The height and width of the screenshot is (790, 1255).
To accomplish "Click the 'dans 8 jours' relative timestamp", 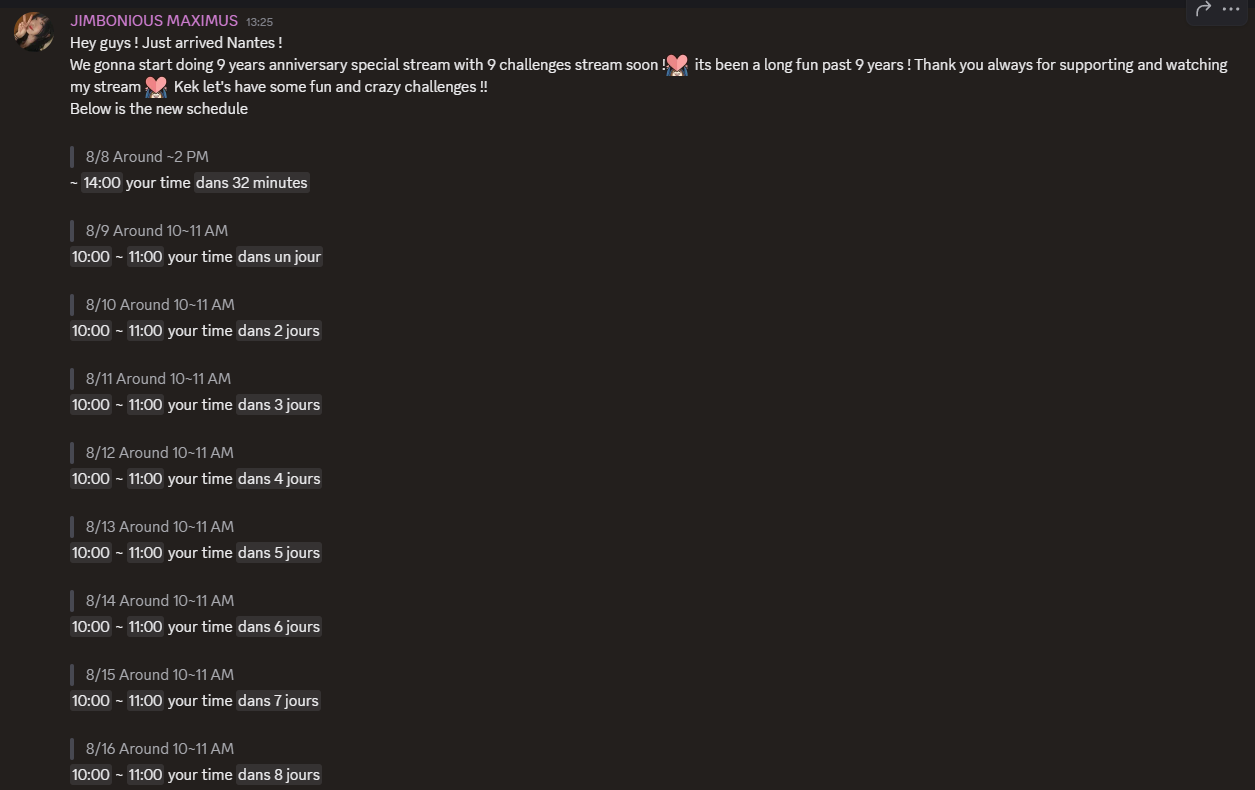I will click(279, 775).
